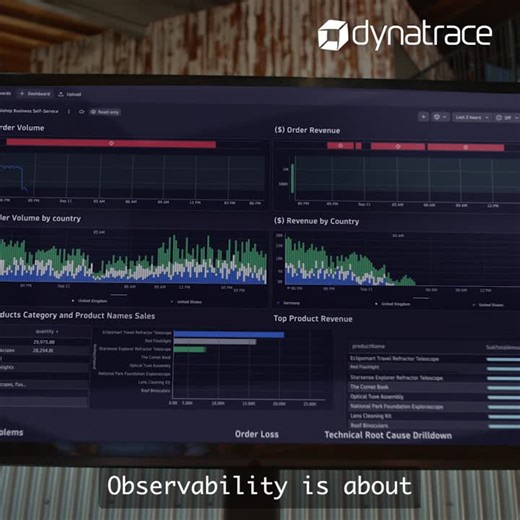Open the auto-refresh Off dropdown
520x520 pixels.
(x=507, y=118)
